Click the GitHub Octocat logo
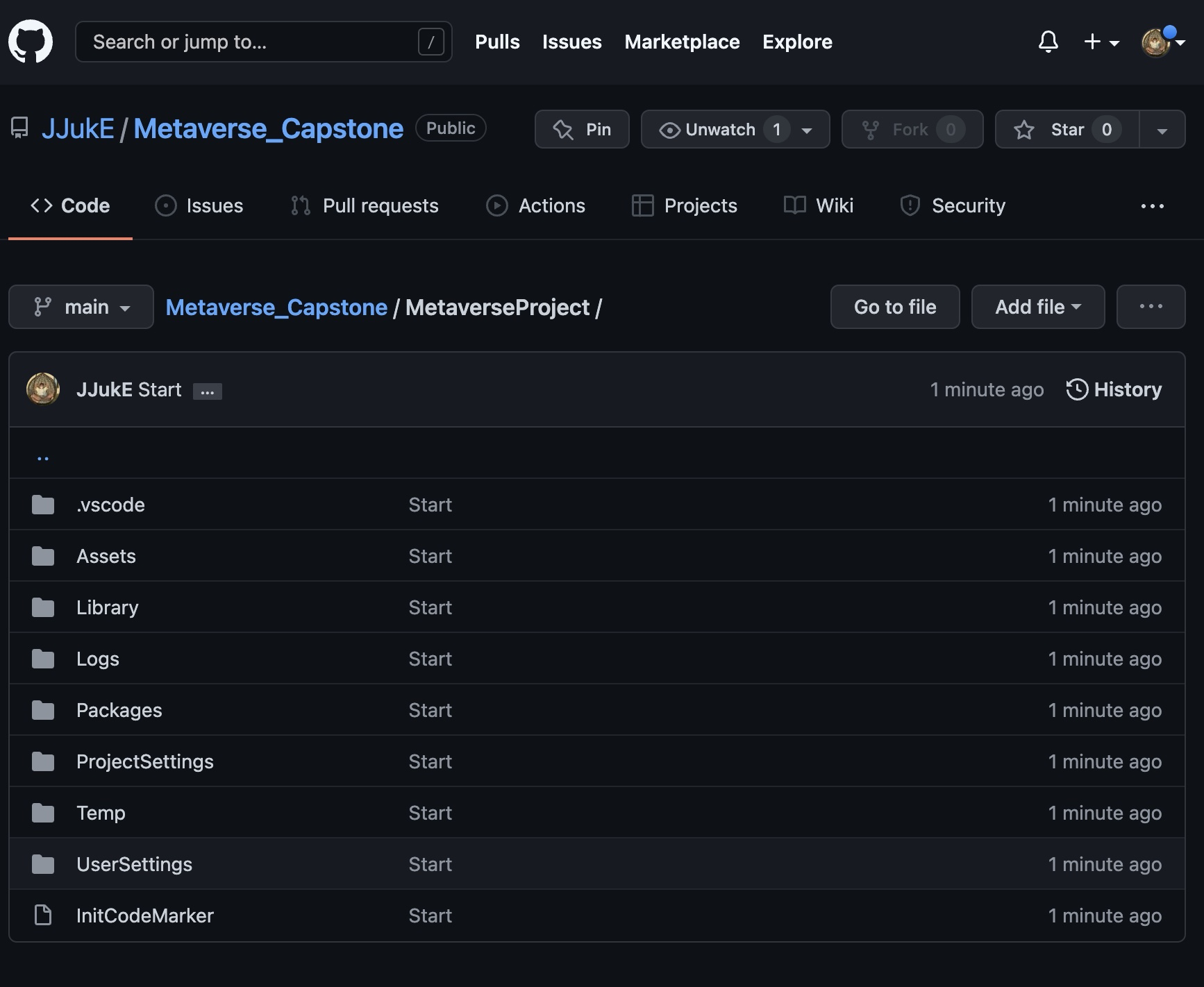The width and height of the screenshot is (1204, 987). click(x=31, y=42)
